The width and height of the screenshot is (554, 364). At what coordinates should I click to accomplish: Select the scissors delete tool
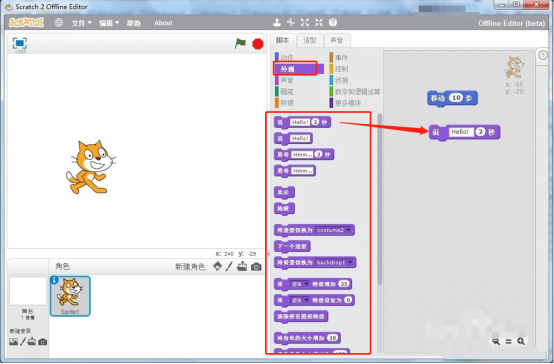tap(291, 23)
